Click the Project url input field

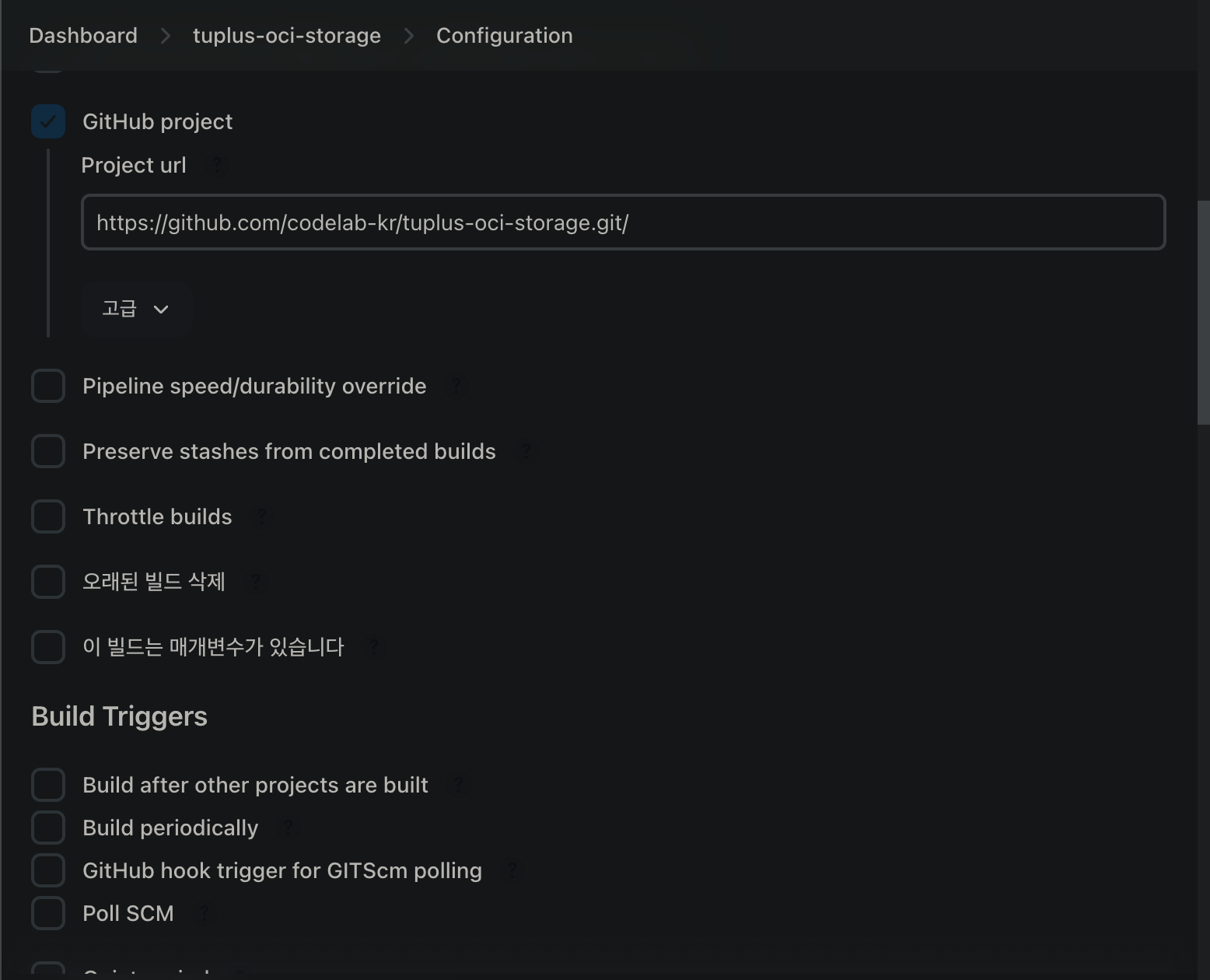[623, 222]
